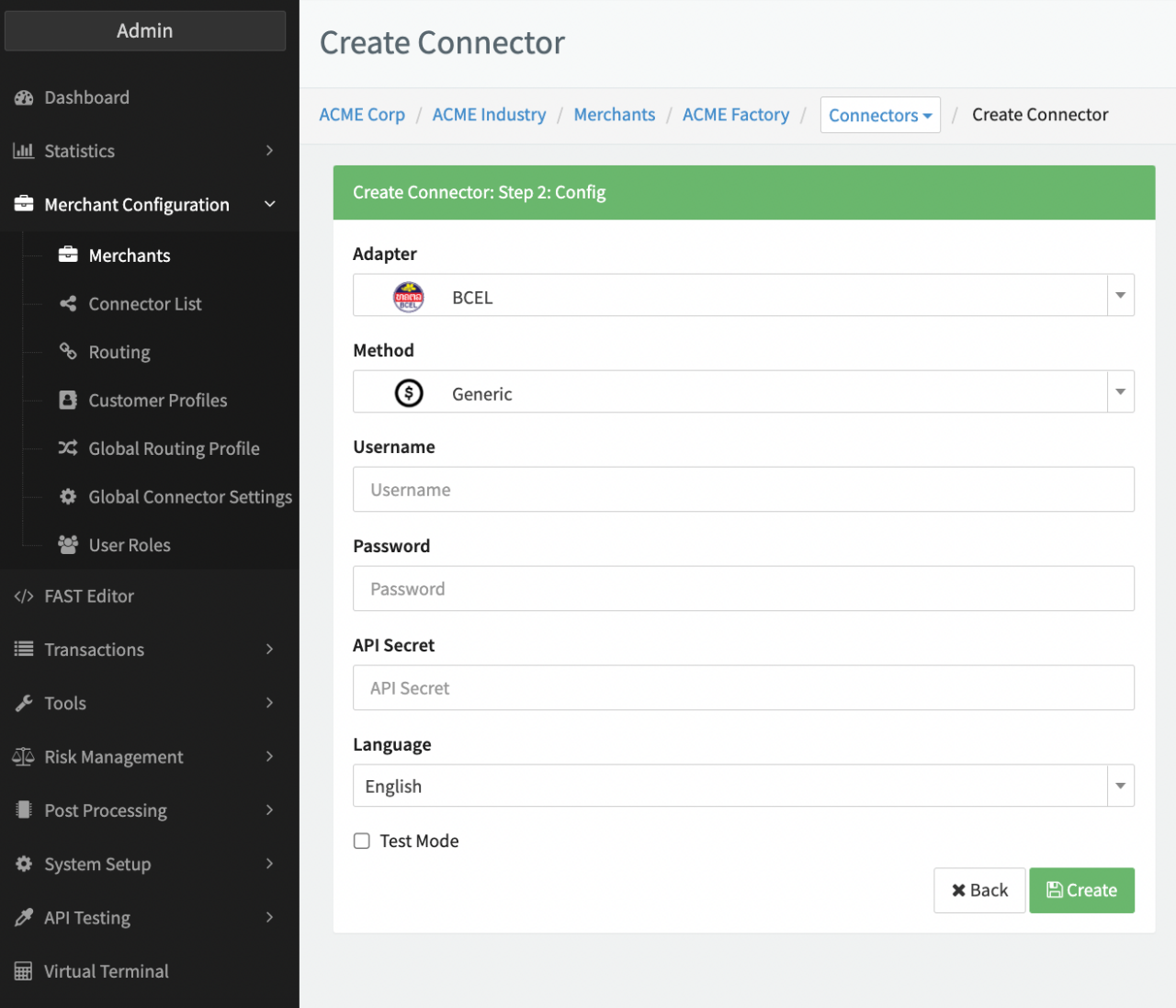
Task: Click the Virtual Terminal calculator icon
Action: pos(24,971)
